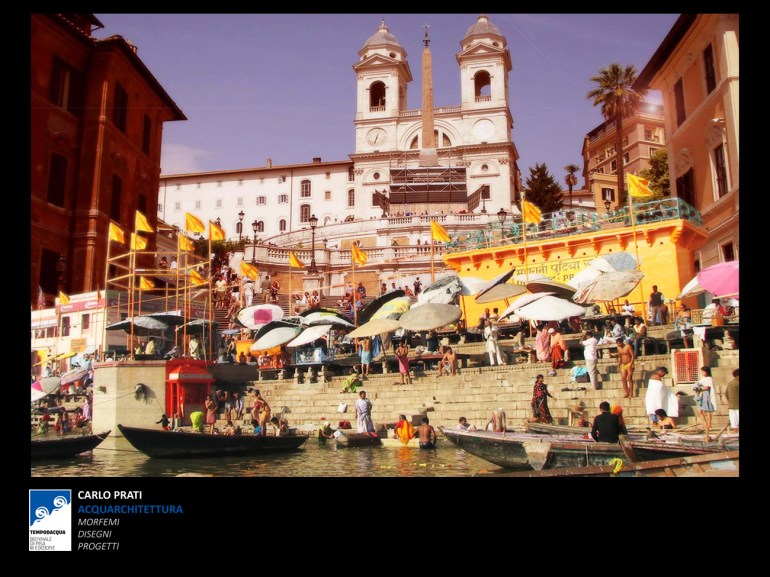Click the Tempodacqua wave logo
The height and width of the screenshot is (577, 770).
pos(49,509)
